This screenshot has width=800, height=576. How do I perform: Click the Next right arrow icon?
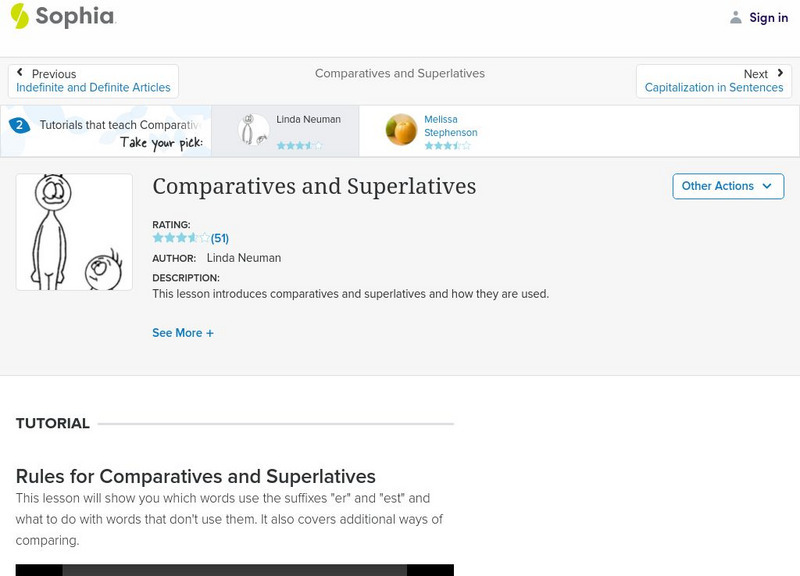click(x=780, y=73)
